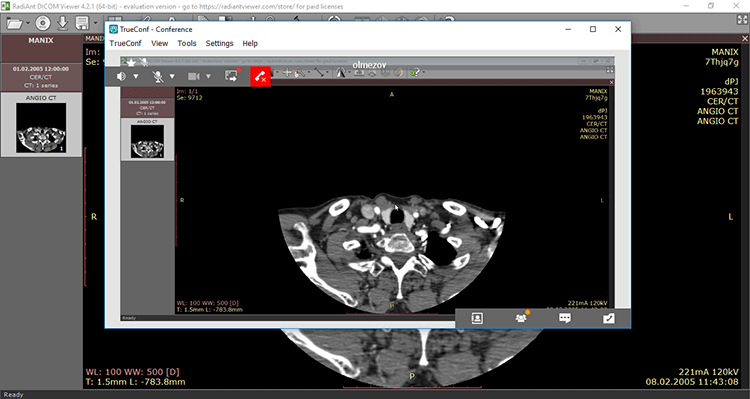
Task: Click '08.02.2005 11:43:08' timestamp in RadiAnt
Action: pos(692,382)
